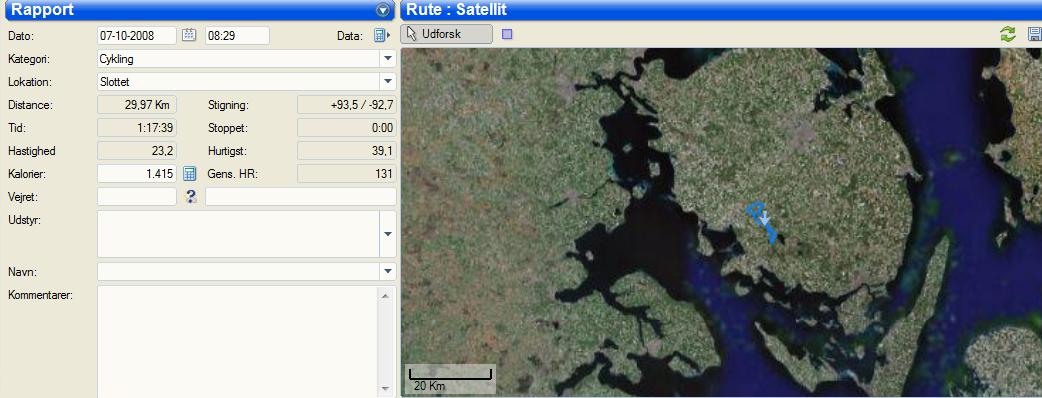Click the Stoppet value 0:00
1042x398 pixels.
[x=346, y=128]
